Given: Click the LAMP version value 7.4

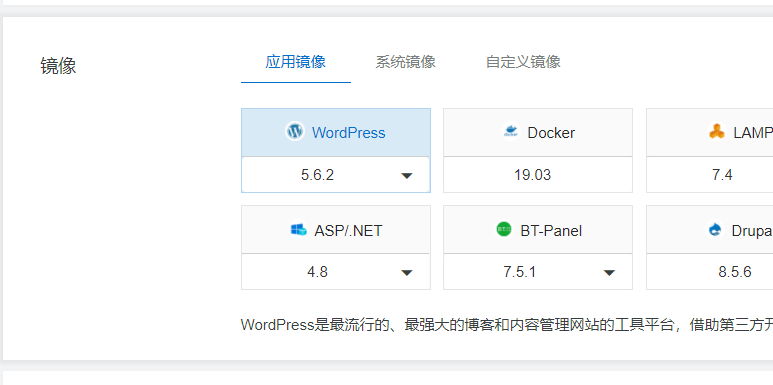Looking at the screenshot, I should pos(722,175).
